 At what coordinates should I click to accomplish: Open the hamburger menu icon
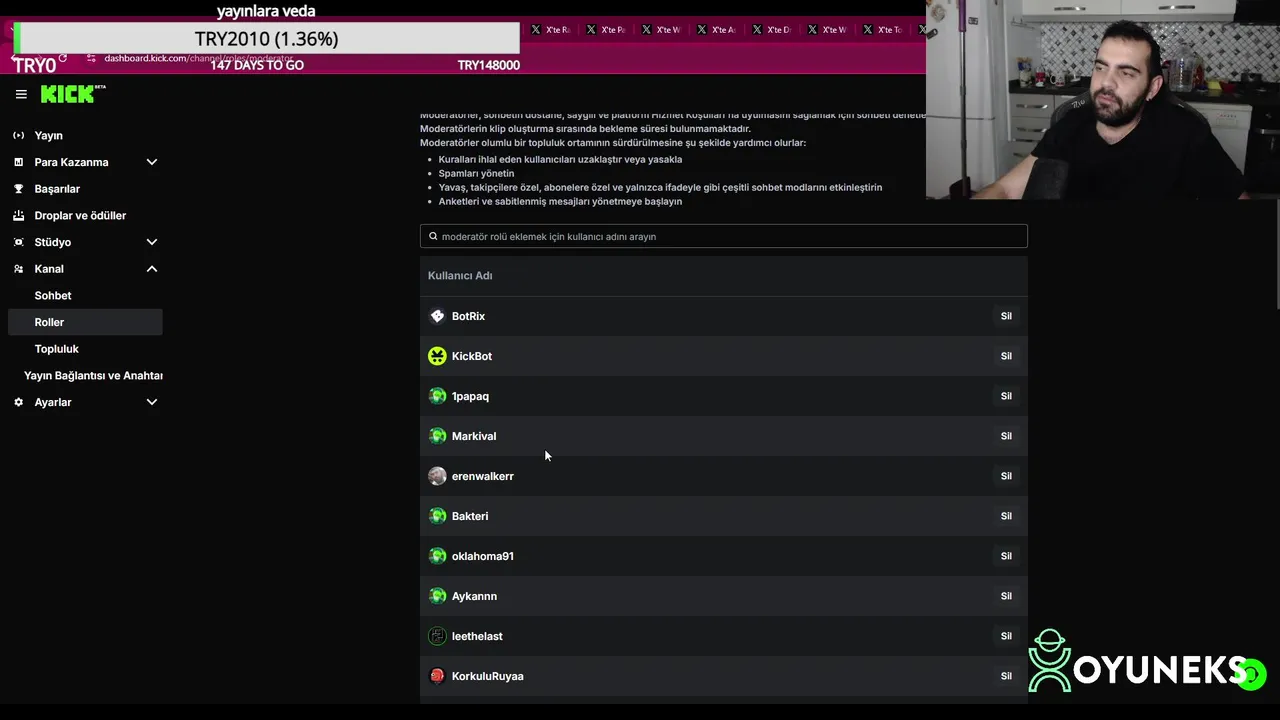click(x=21, y=94)
